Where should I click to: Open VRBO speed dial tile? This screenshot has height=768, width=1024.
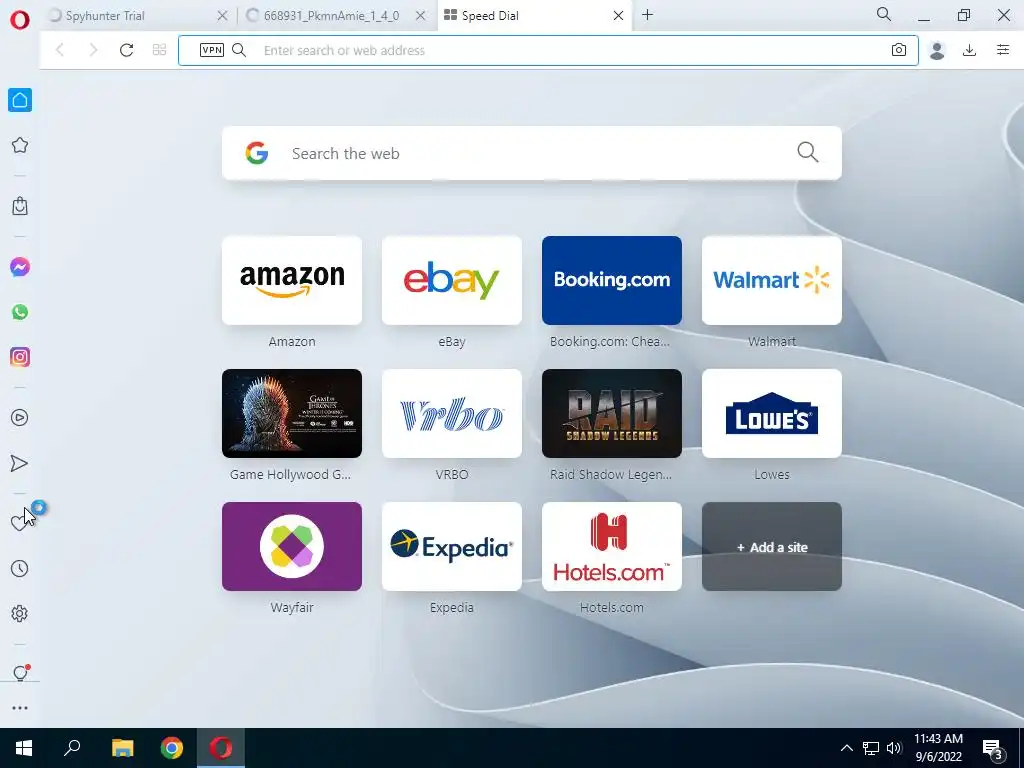(x=452, y=413)
